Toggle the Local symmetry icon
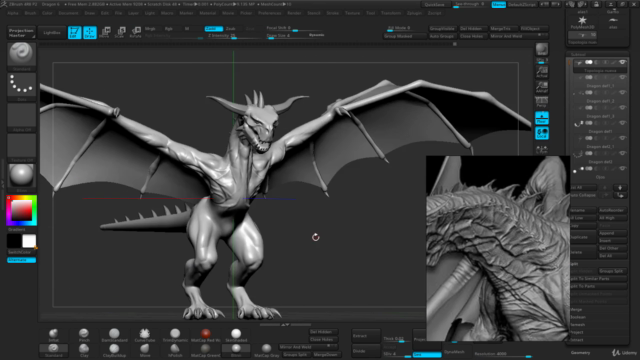 [542, 133]
